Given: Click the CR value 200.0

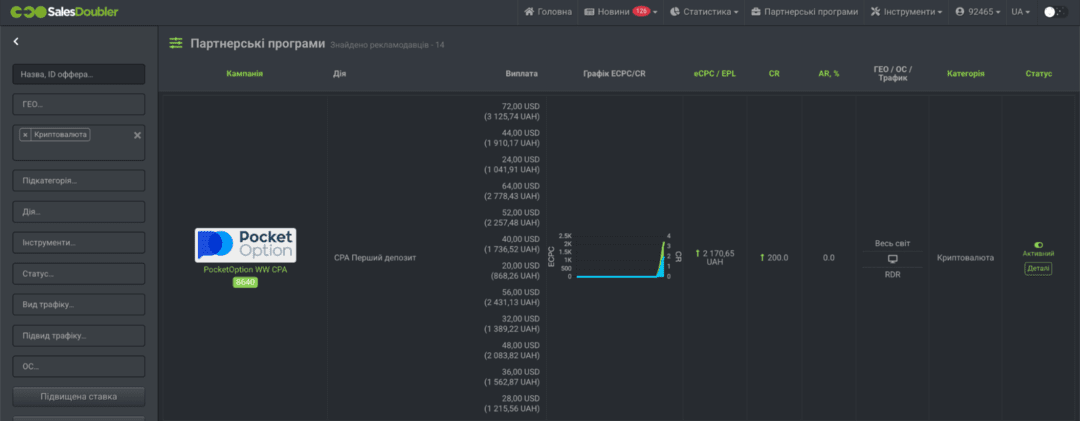Looking at the screenshot, I should 774,258.
